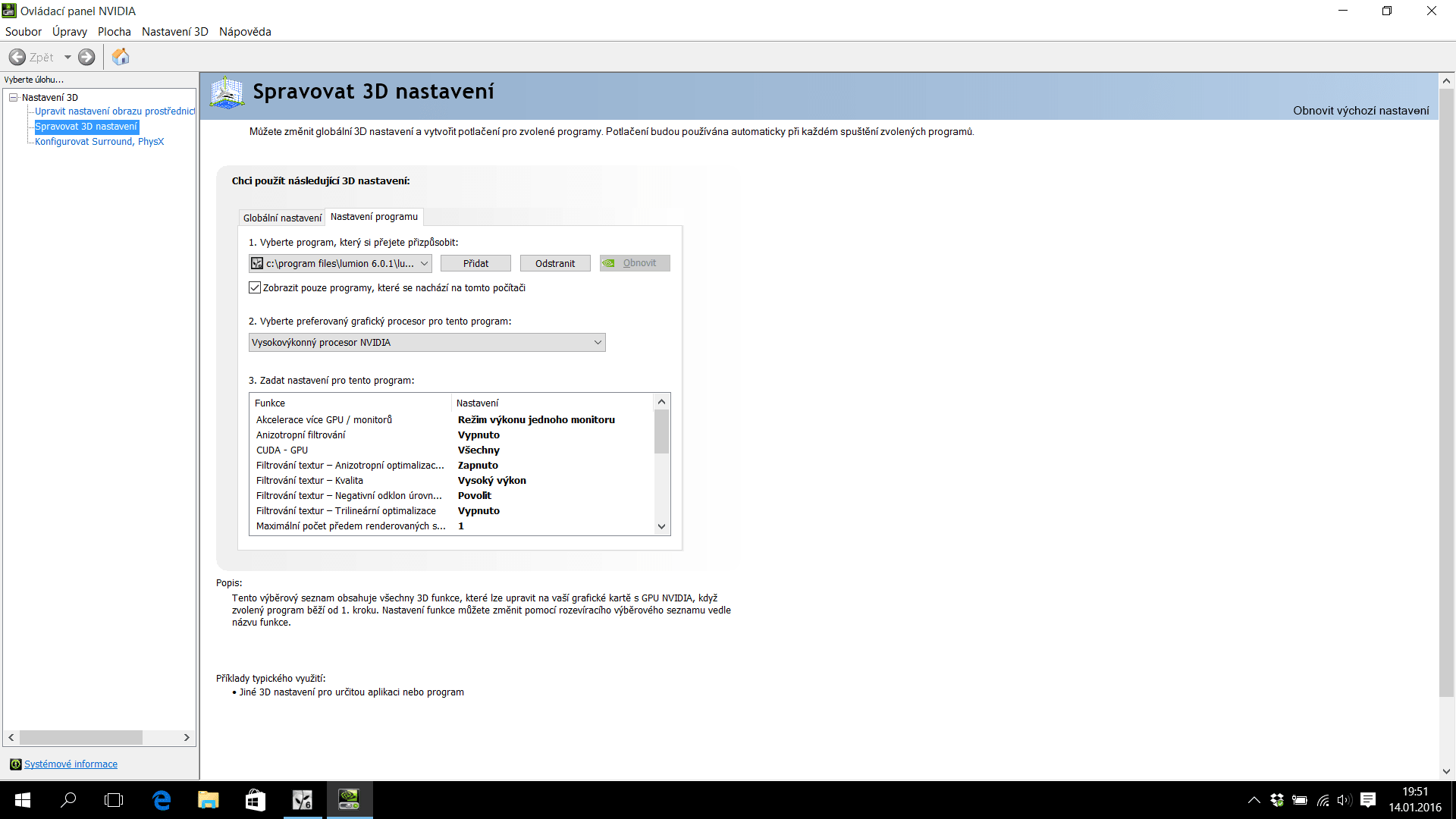Select 'Akcelerace více GPU / monitorů' row
Image resolution: width=1456 pixels, height=819 pixels.
(x=451, y=420)
